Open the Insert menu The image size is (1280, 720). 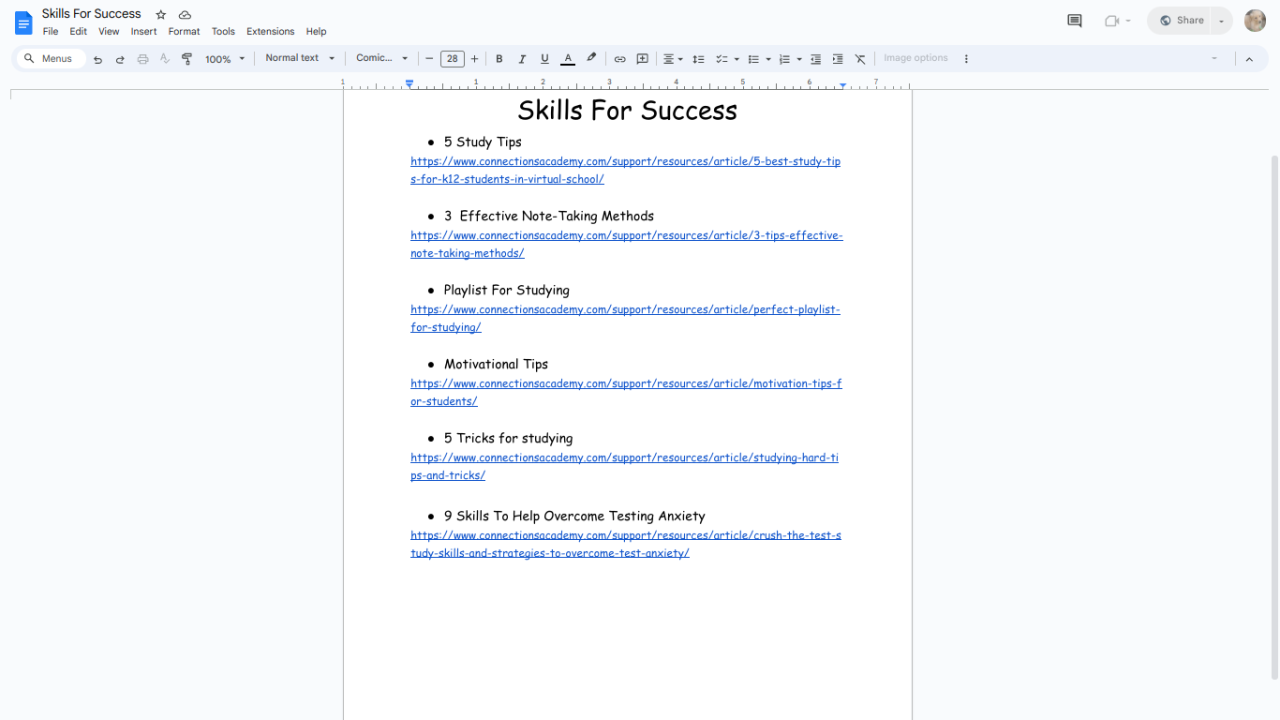144,32
